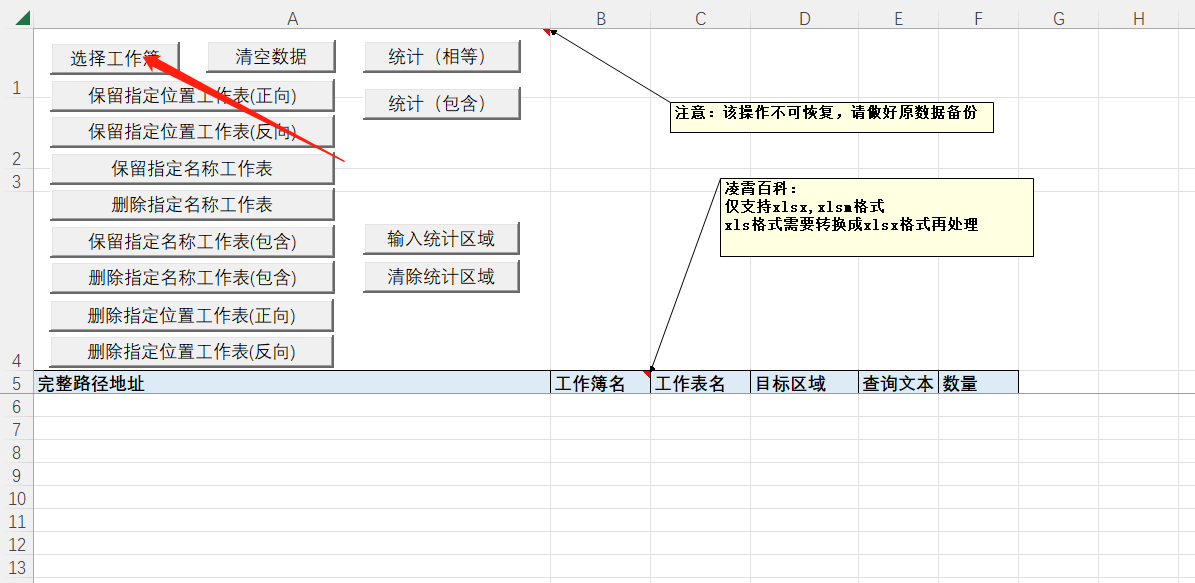This screenshot has height=583, width=1195.
Task: Click the 凌霄百科 comment note box
Action: coord(876,217)
